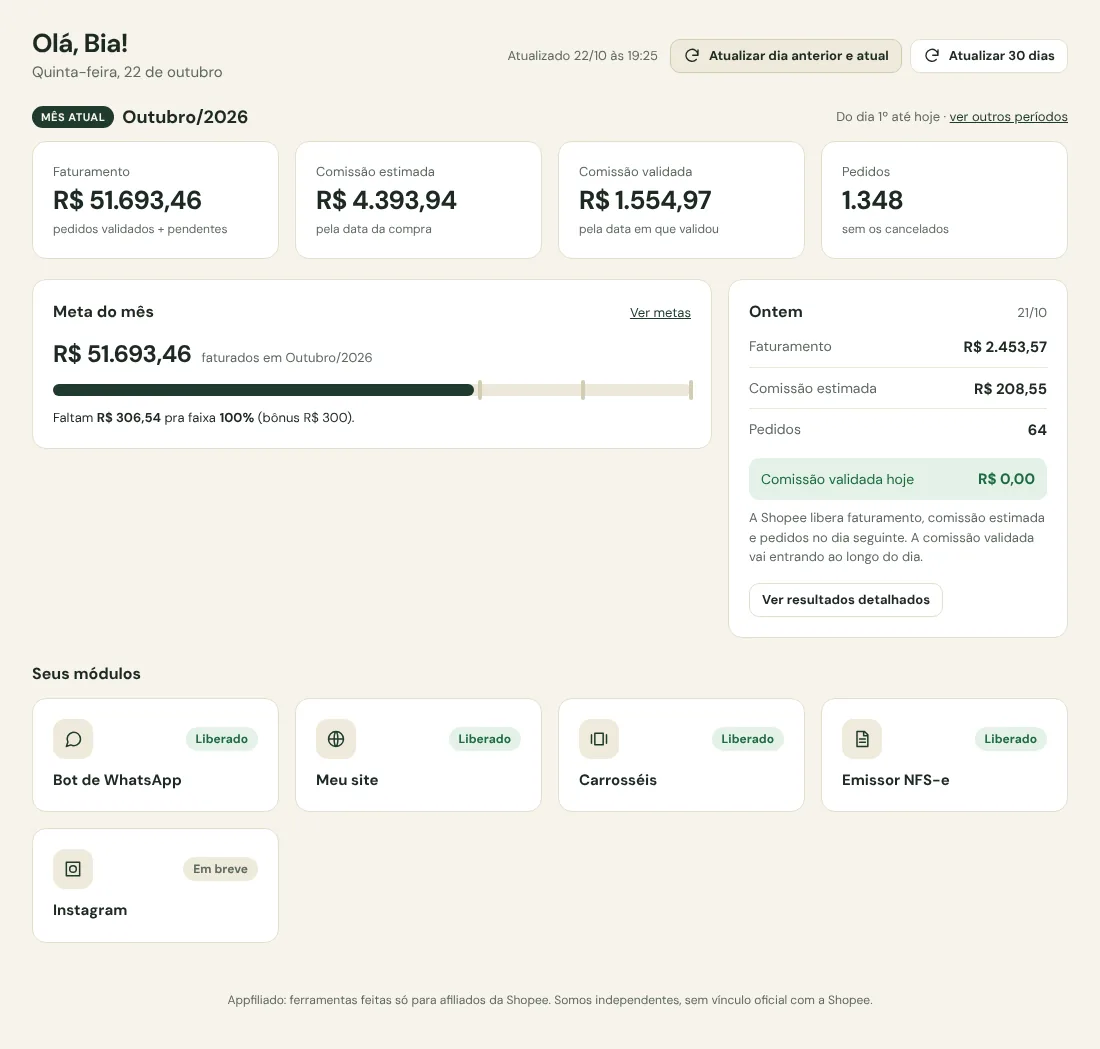Click the Bot de WhatsApp chat icon

pyautogui.click(x=73, y=739)
